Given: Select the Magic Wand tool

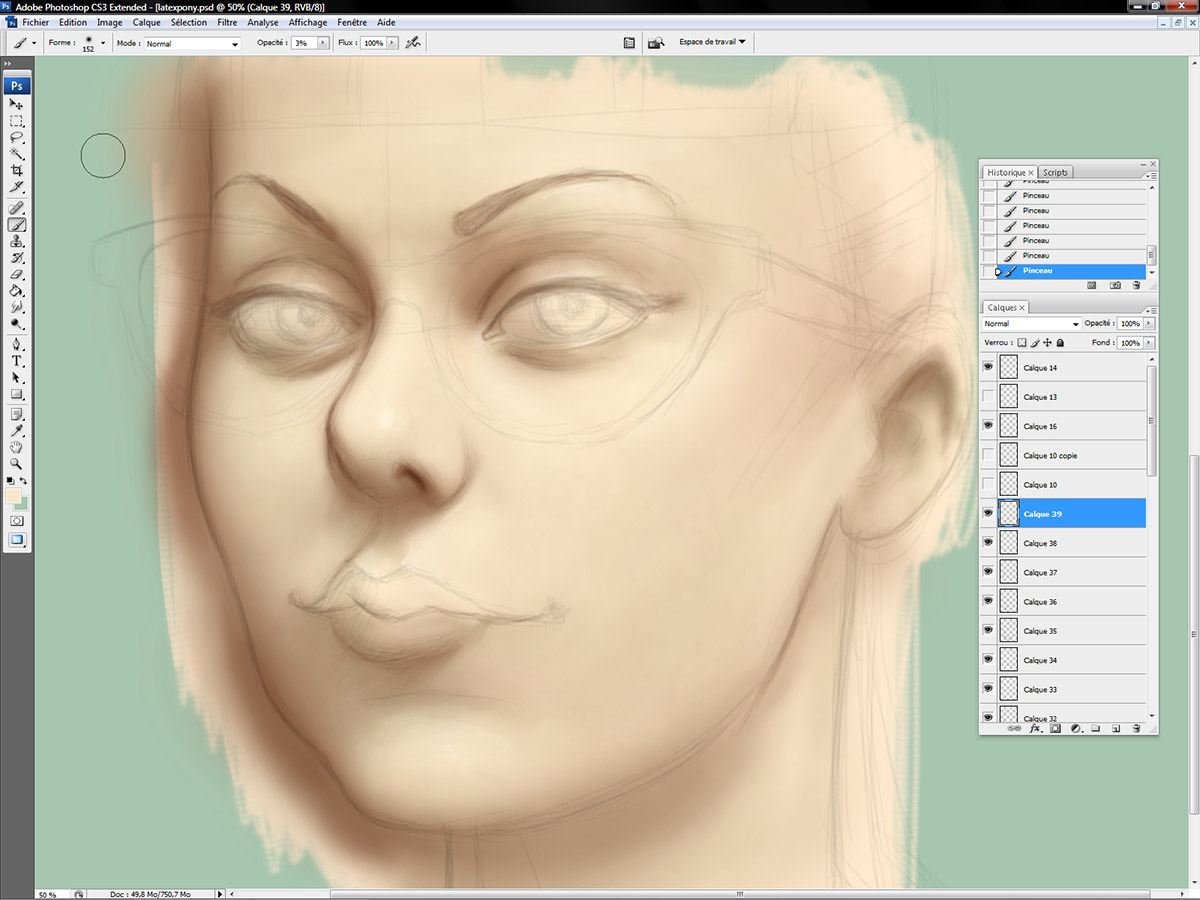Looking at the screenshot, I should [17, 154].
